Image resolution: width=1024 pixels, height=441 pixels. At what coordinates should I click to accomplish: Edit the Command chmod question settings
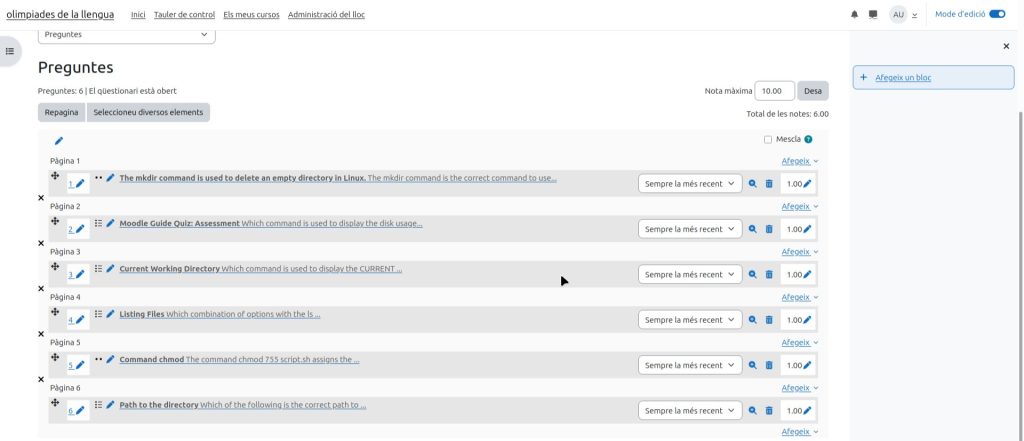(x=111, y=359)
